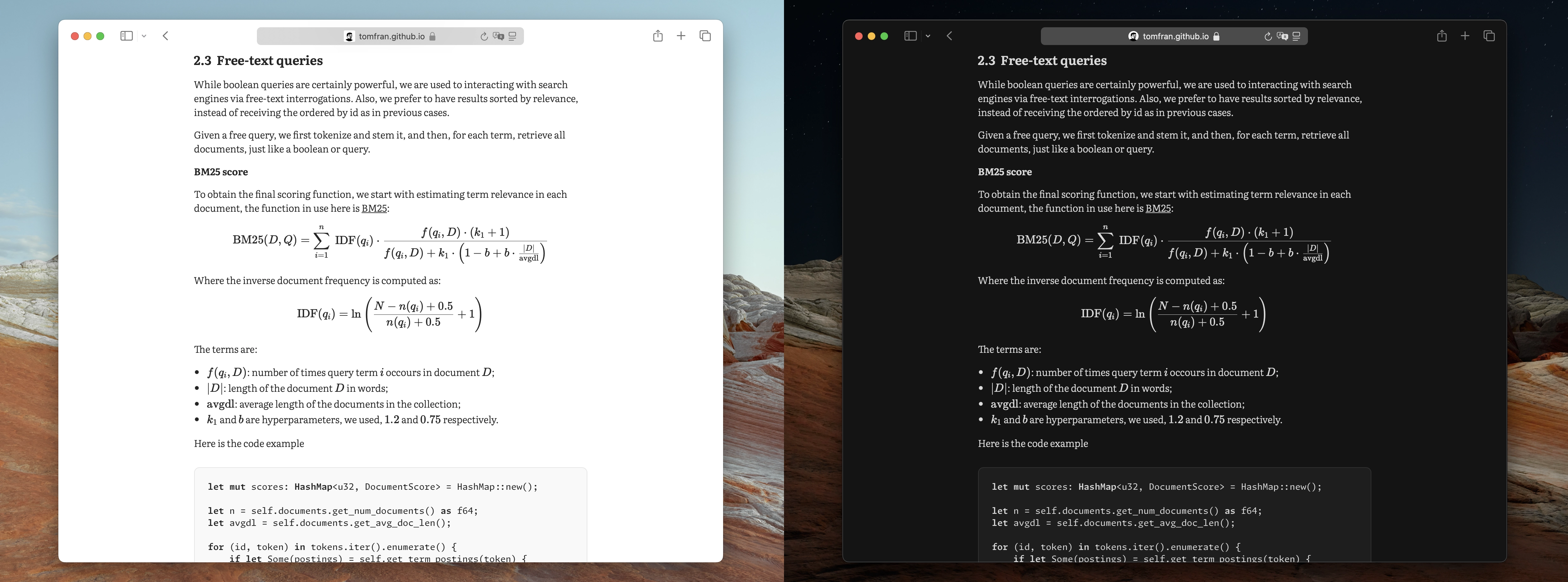Click translate icon in dark window address bar
This screenshot has width=1568, height=582.
click(x=1283, y=36)
